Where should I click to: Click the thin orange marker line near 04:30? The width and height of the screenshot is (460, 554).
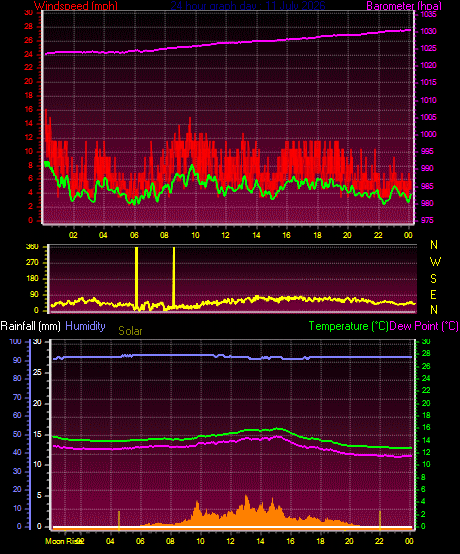[x=119, y=520]
